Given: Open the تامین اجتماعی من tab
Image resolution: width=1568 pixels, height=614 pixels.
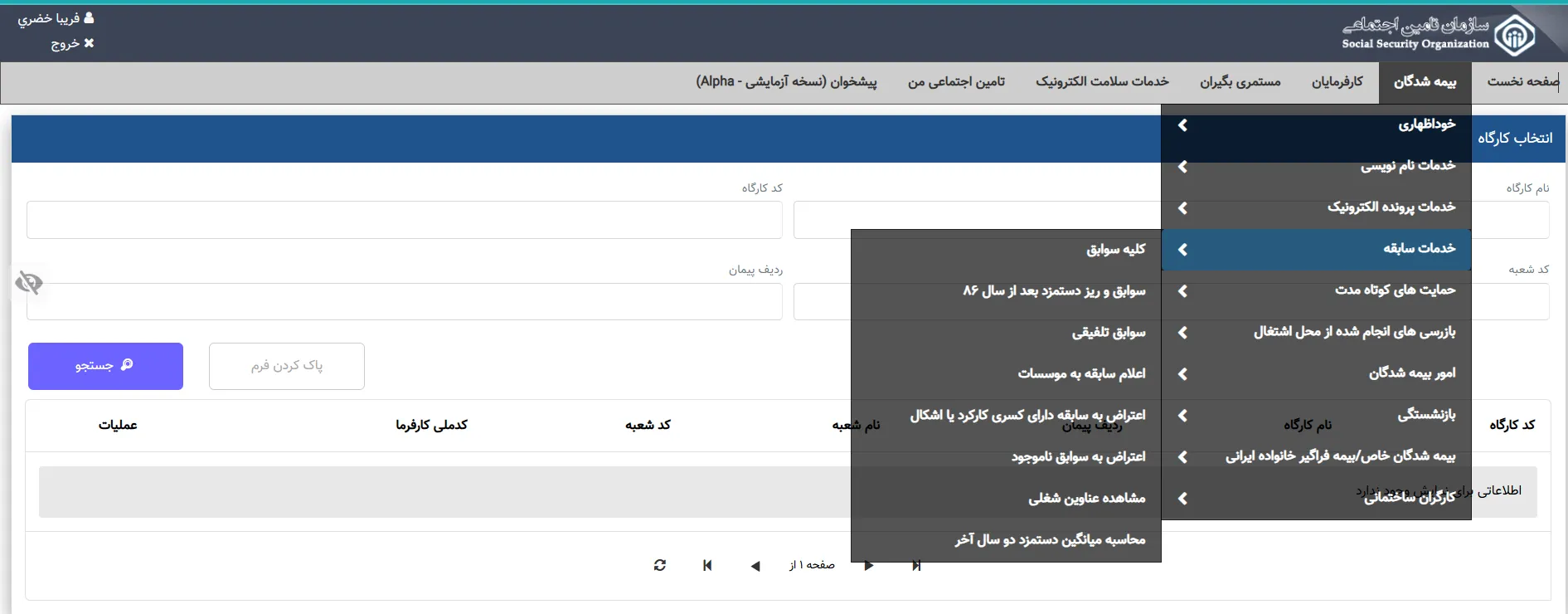Looking at the screenshot, I should click(x=956, y=81).
